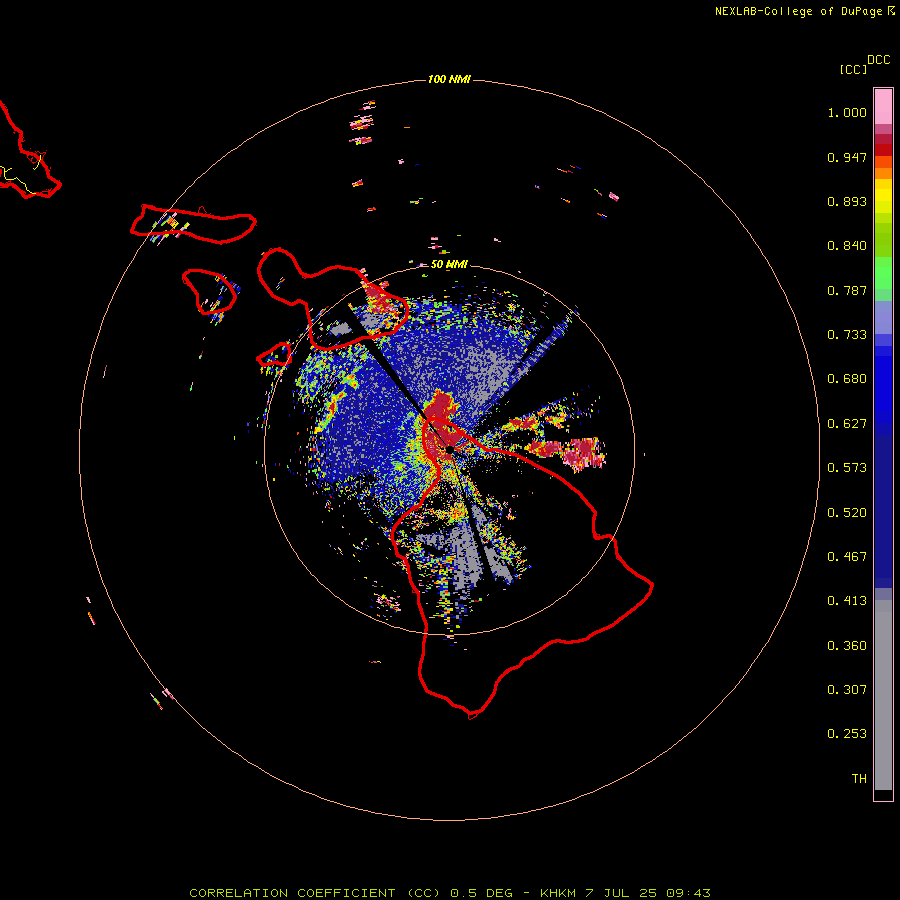
Task: Click the 0.520 color scale value
Action: (847, 513)
